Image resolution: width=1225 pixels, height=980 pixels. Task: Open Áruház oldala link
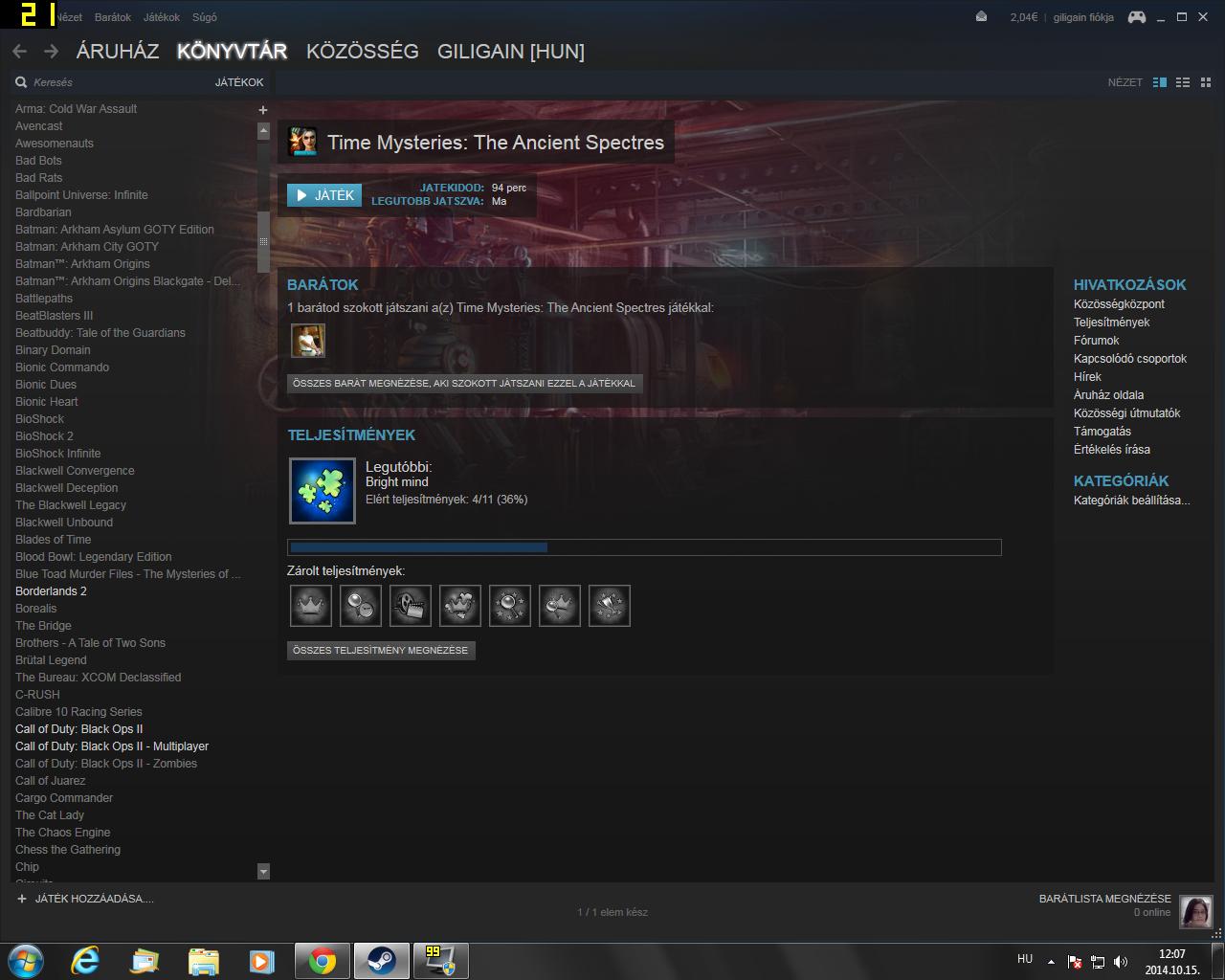point(1108,395)
